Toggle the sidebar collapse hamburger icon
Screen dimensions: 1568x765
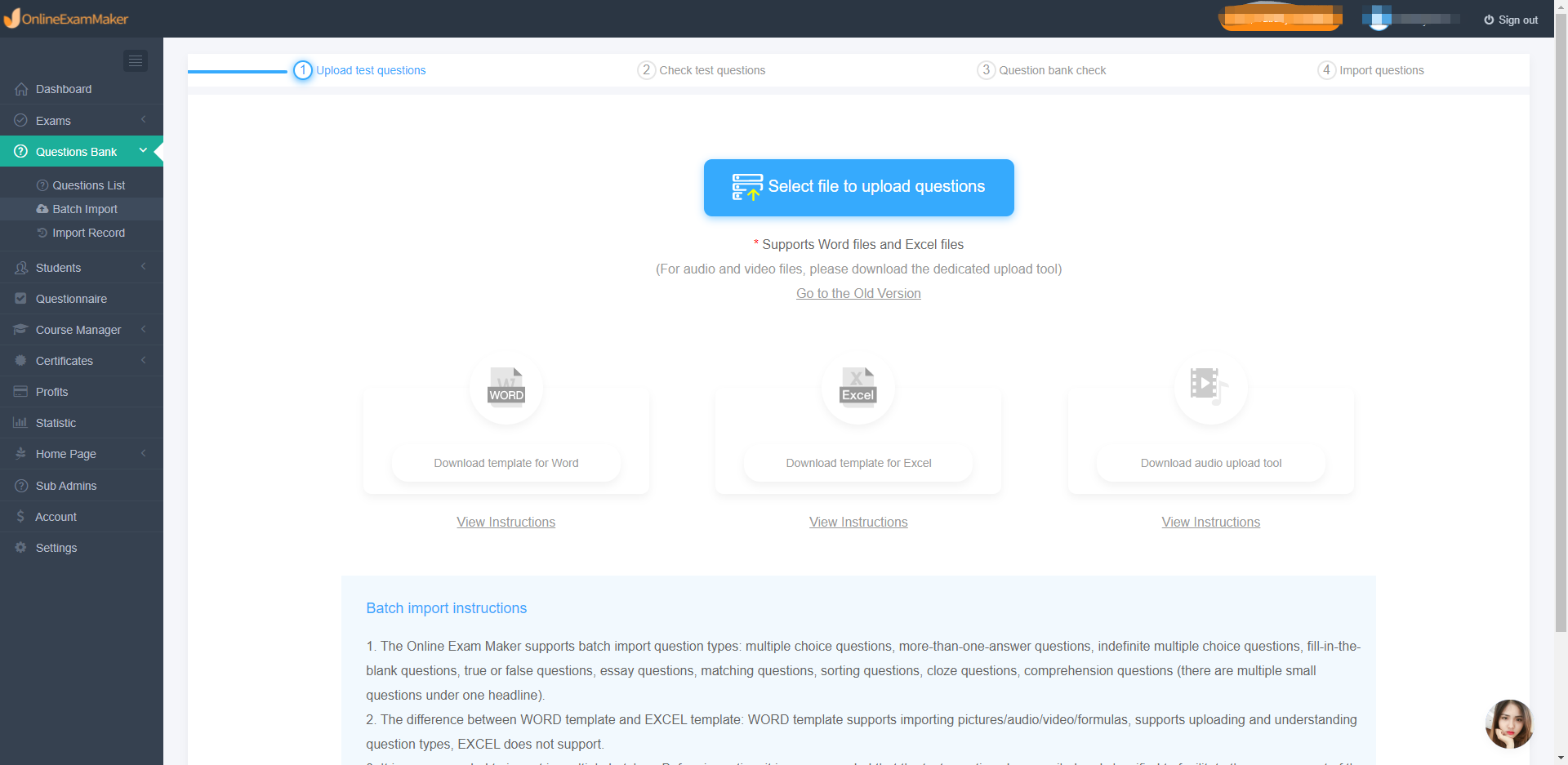(136, 60)
